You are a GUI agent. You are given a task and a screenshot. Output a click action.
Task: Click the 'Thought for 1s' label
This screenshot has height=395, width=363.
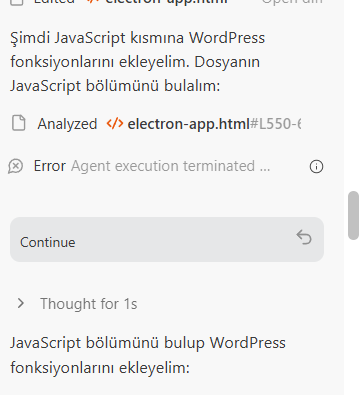[89, 304]
